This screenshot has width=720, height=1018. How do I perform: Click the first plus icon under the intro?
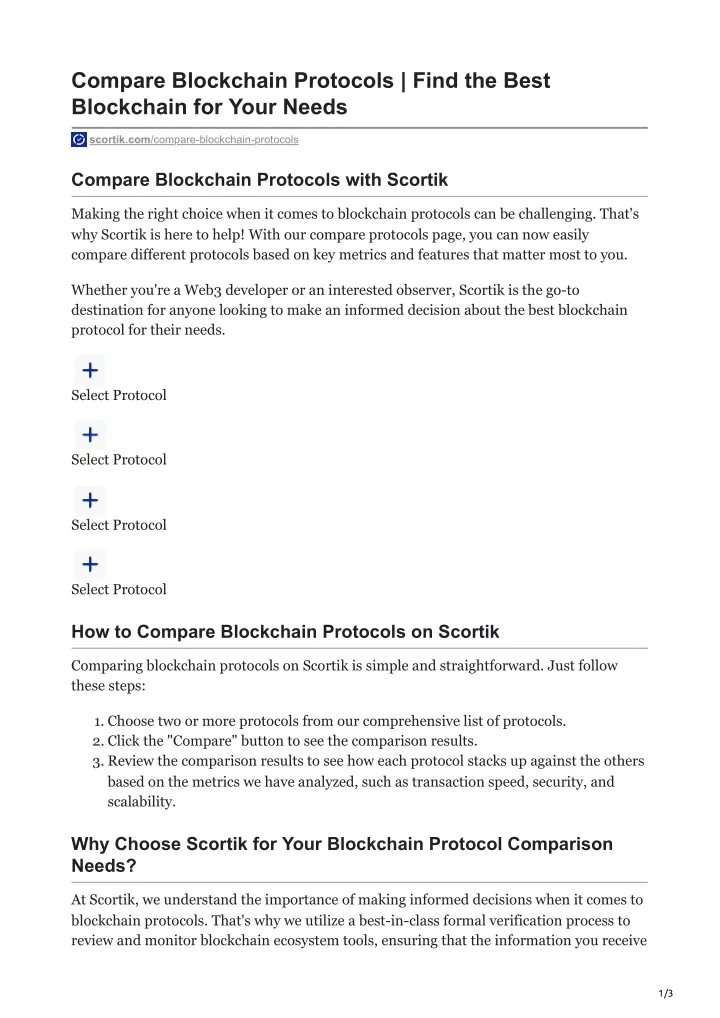tap(90, 370)
